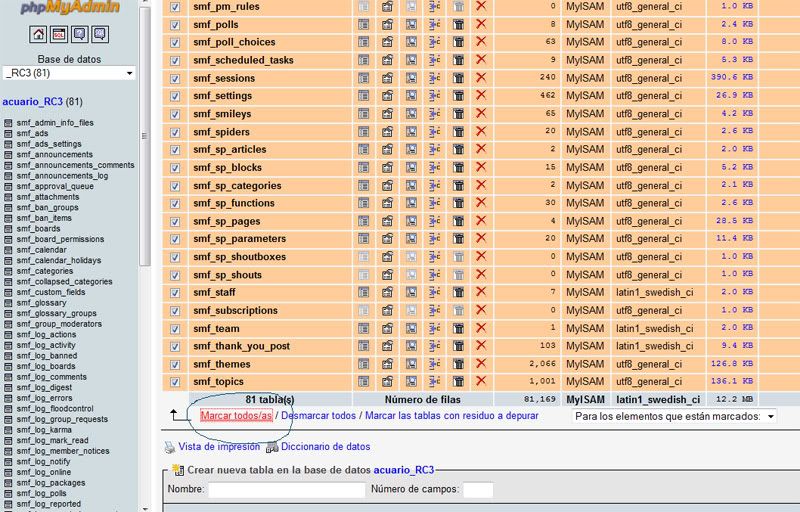Search icon in smf_scheduled_tasks row
The image size is (800, 512).
pos(411,60)
